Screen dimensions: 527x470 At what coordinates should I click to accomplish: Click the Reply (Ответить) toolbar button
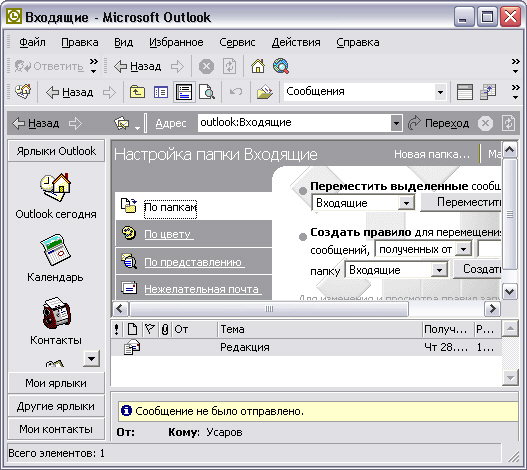coord(49,66)
